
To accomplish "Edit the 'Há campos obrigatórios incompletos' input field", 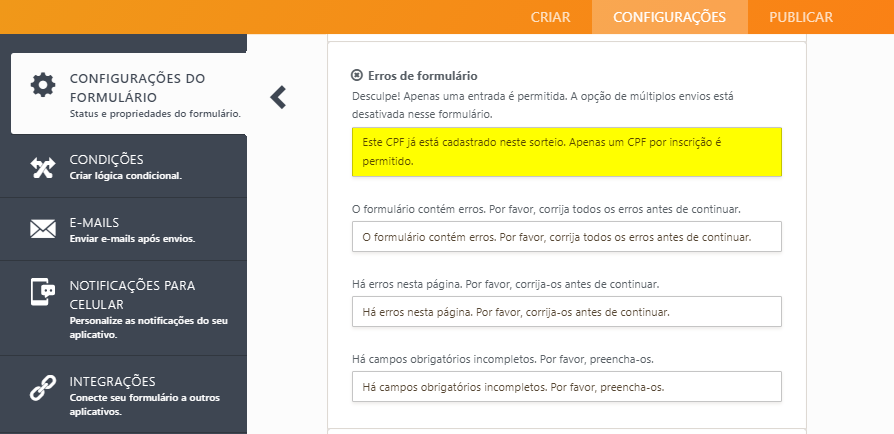I will pos(567,387).
